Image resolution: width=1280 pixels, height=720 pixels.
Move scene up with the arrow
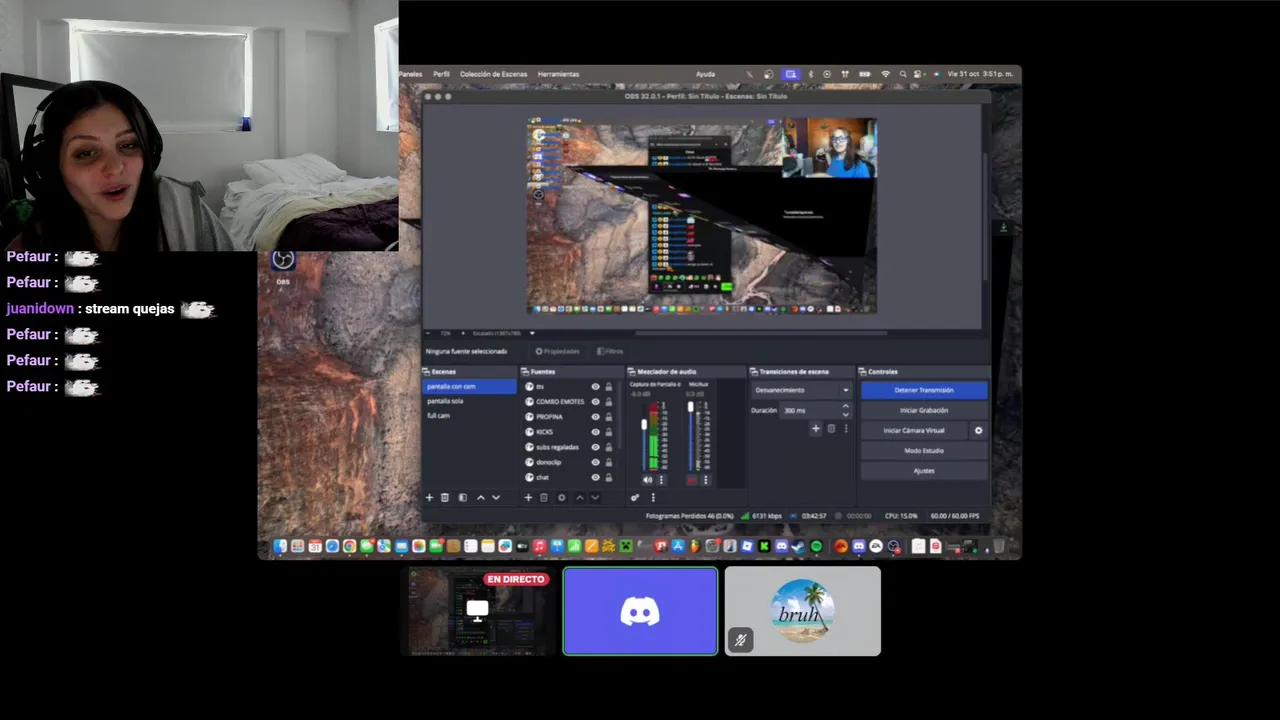[x=481, y=497]
